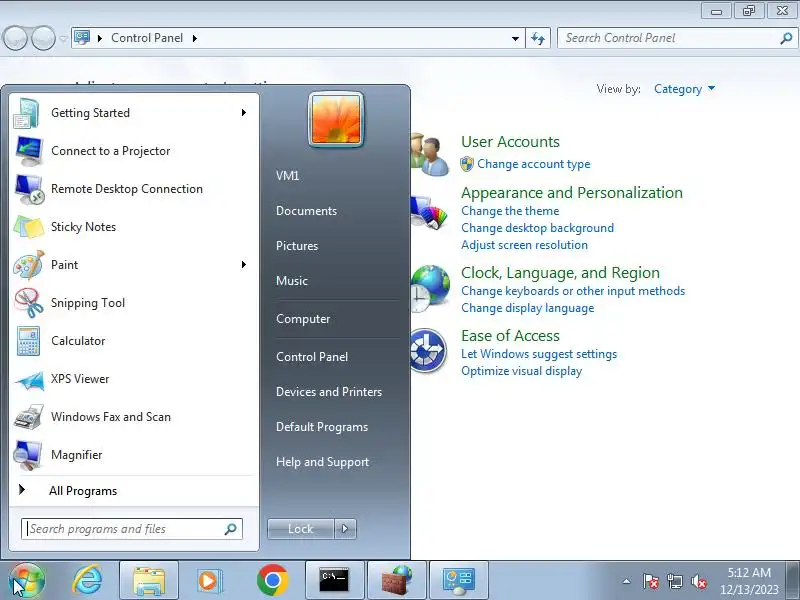This screenshot has width=800, height=600.
Task: Click Optimize visual display link
Action: (x=521, y=371)
